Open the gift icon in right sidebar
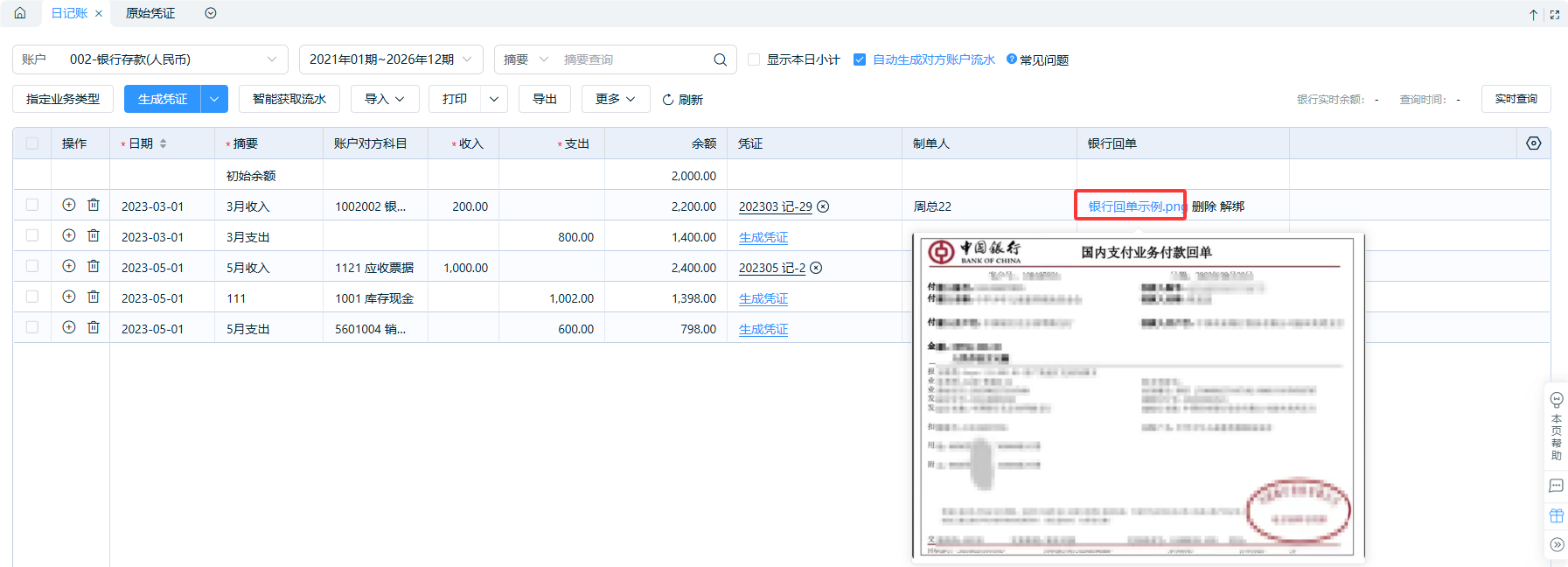The image size is (1568, 567). coord(1557,515)
